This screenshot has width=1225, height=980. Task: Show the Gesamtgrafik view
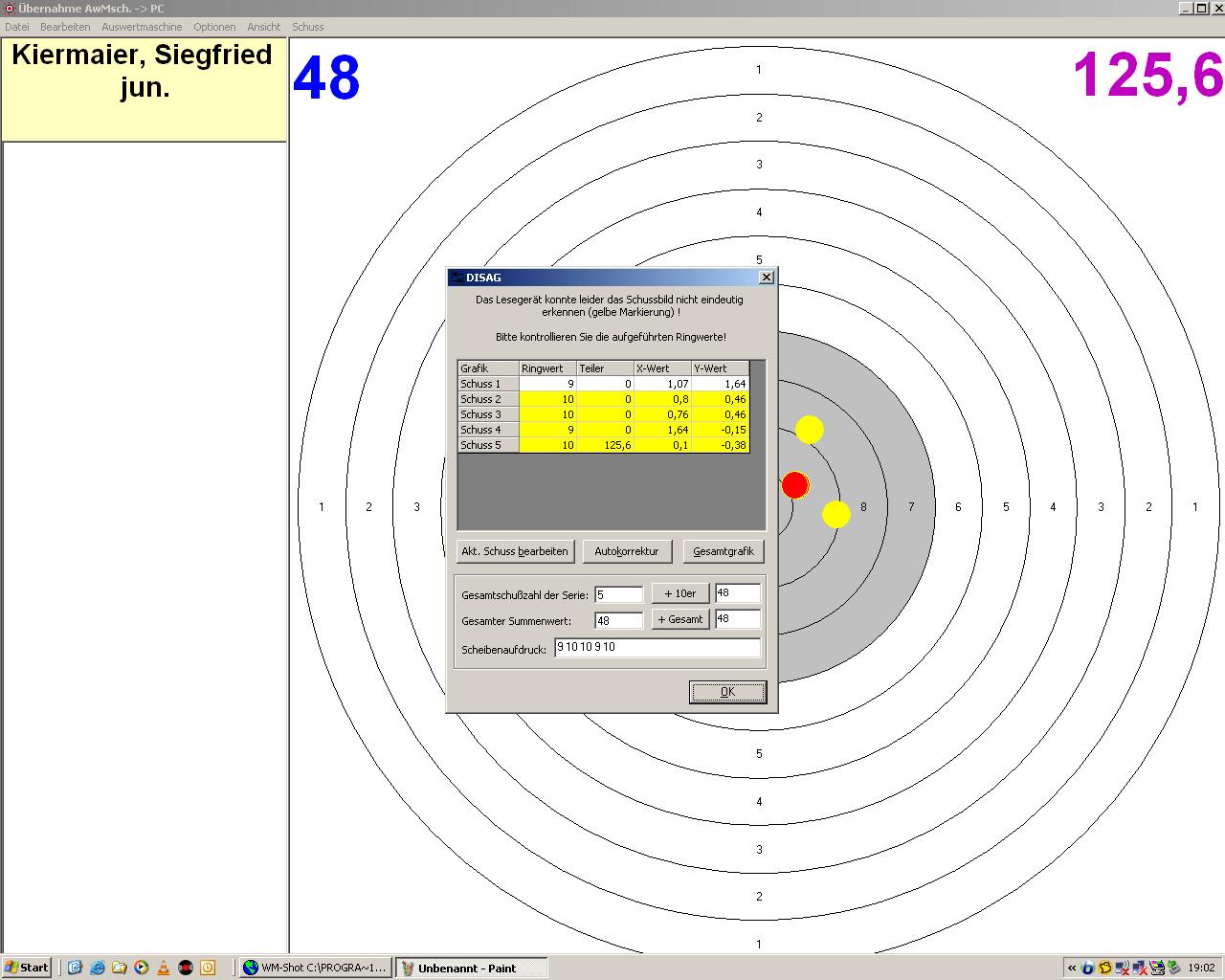click(x=724, y=551)
